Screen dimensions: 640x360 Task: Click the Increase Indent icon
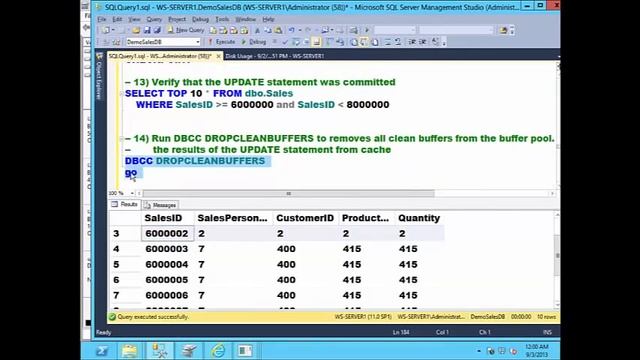click(423, 42)
